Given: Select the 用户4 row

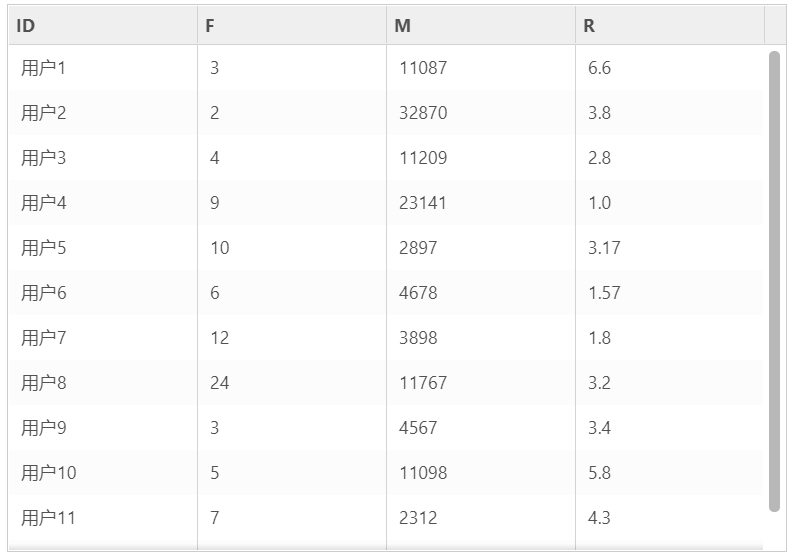Looking at the screenshot, I should click(x=386, y=203).
